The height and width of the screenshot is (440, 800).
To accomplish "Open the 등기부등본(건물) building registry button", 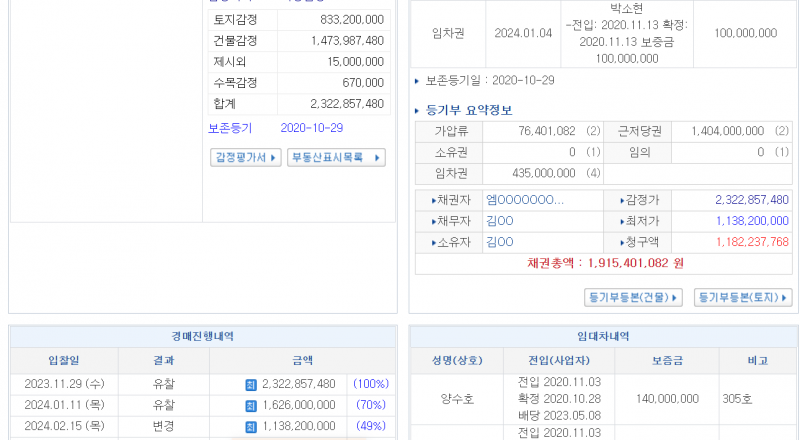I will coord(633,297).
